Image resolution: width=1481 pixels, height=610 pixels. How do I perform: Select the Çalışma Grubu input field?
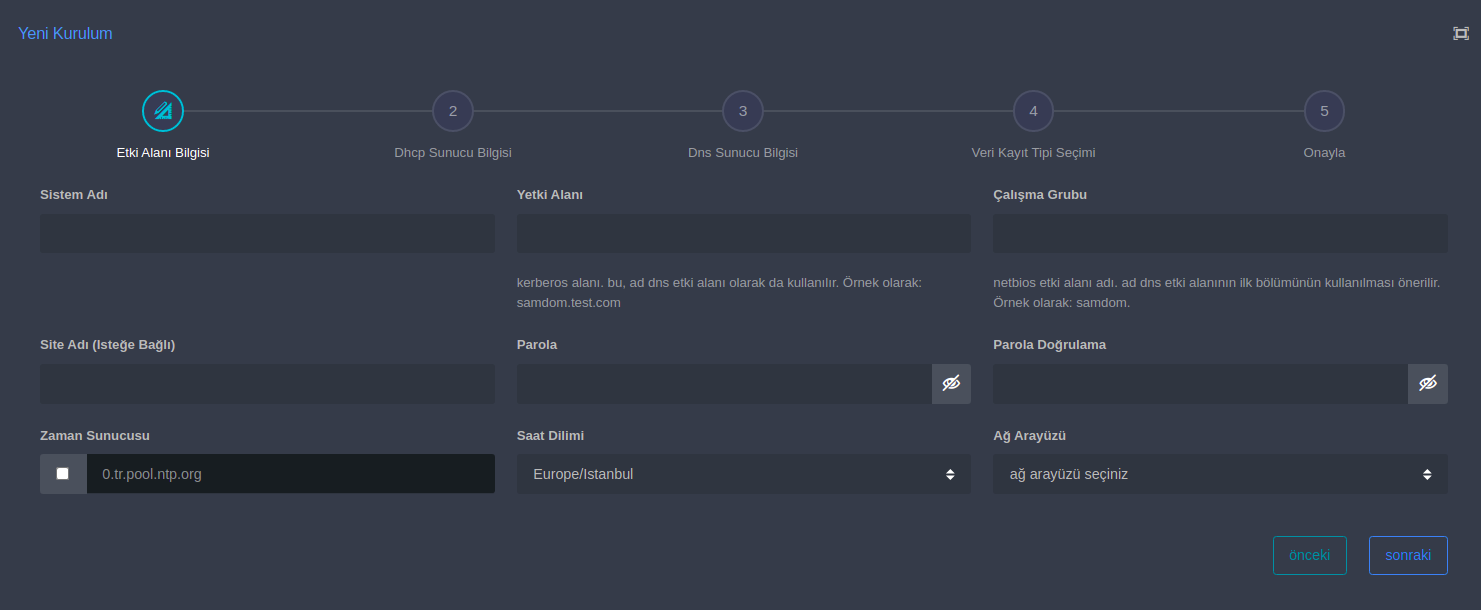pos(1219,233)
